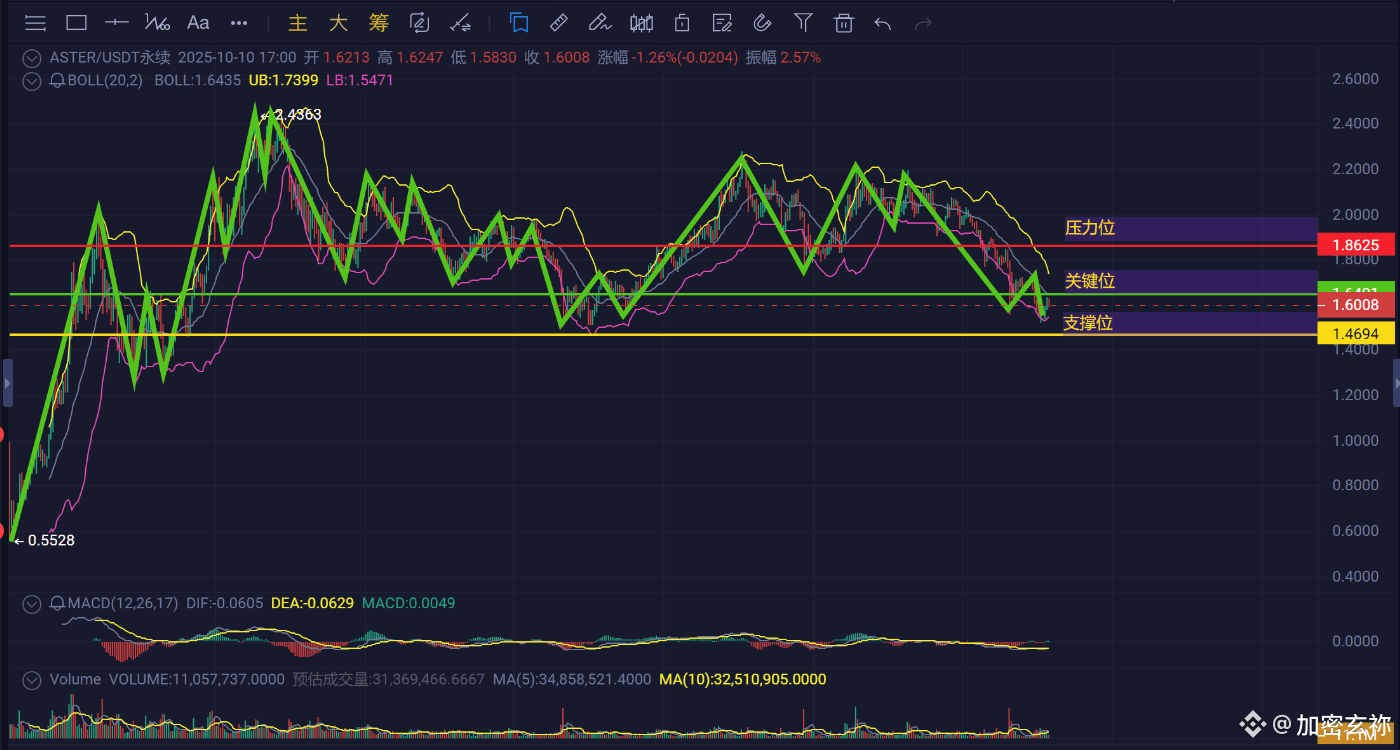Toggle the MACD indicator alert bell
1400x750 pixels.
[x=58, y=603]
